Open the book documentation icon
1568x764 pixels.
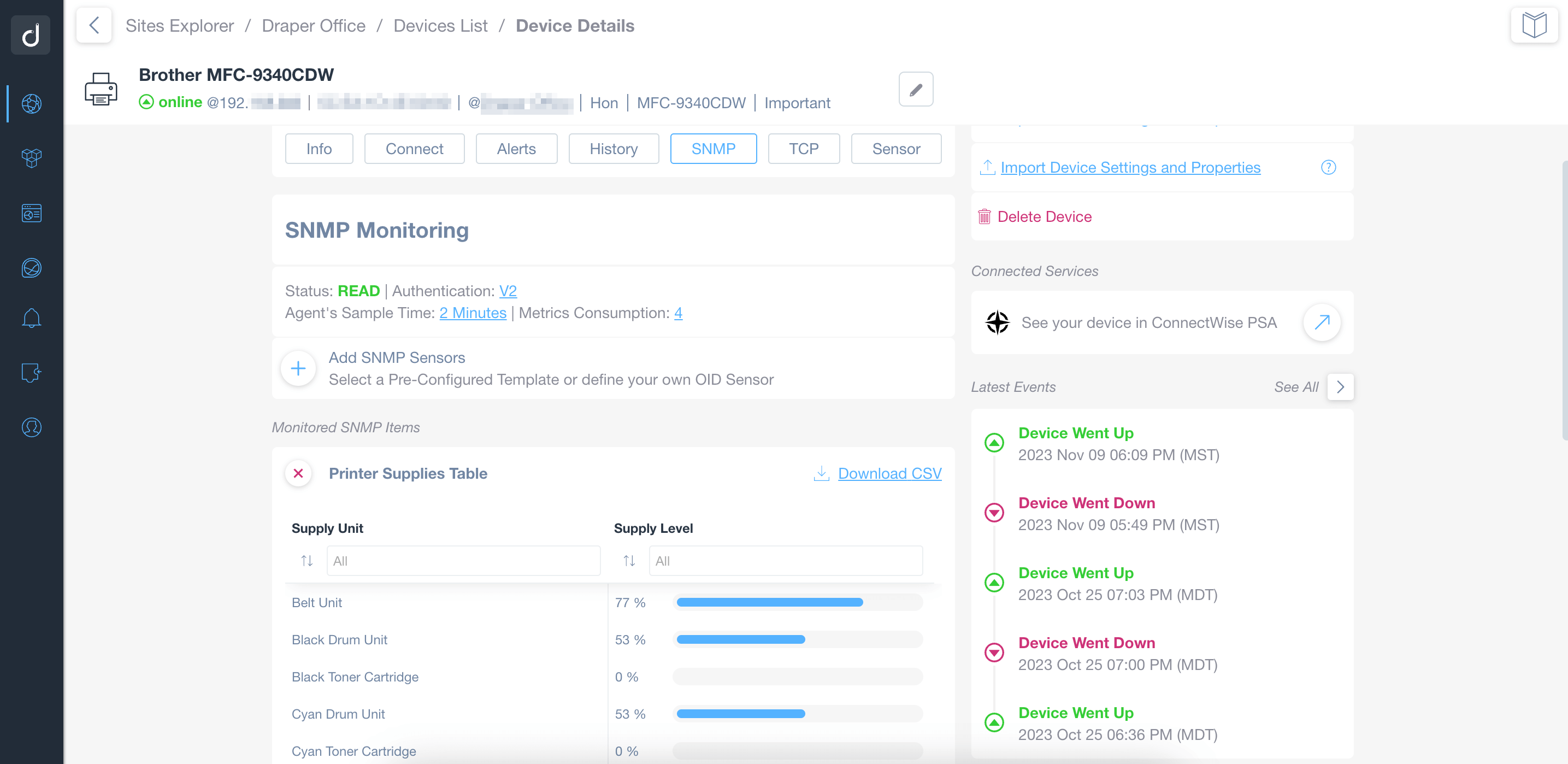pyautogui.click(x=1534, y=25)
